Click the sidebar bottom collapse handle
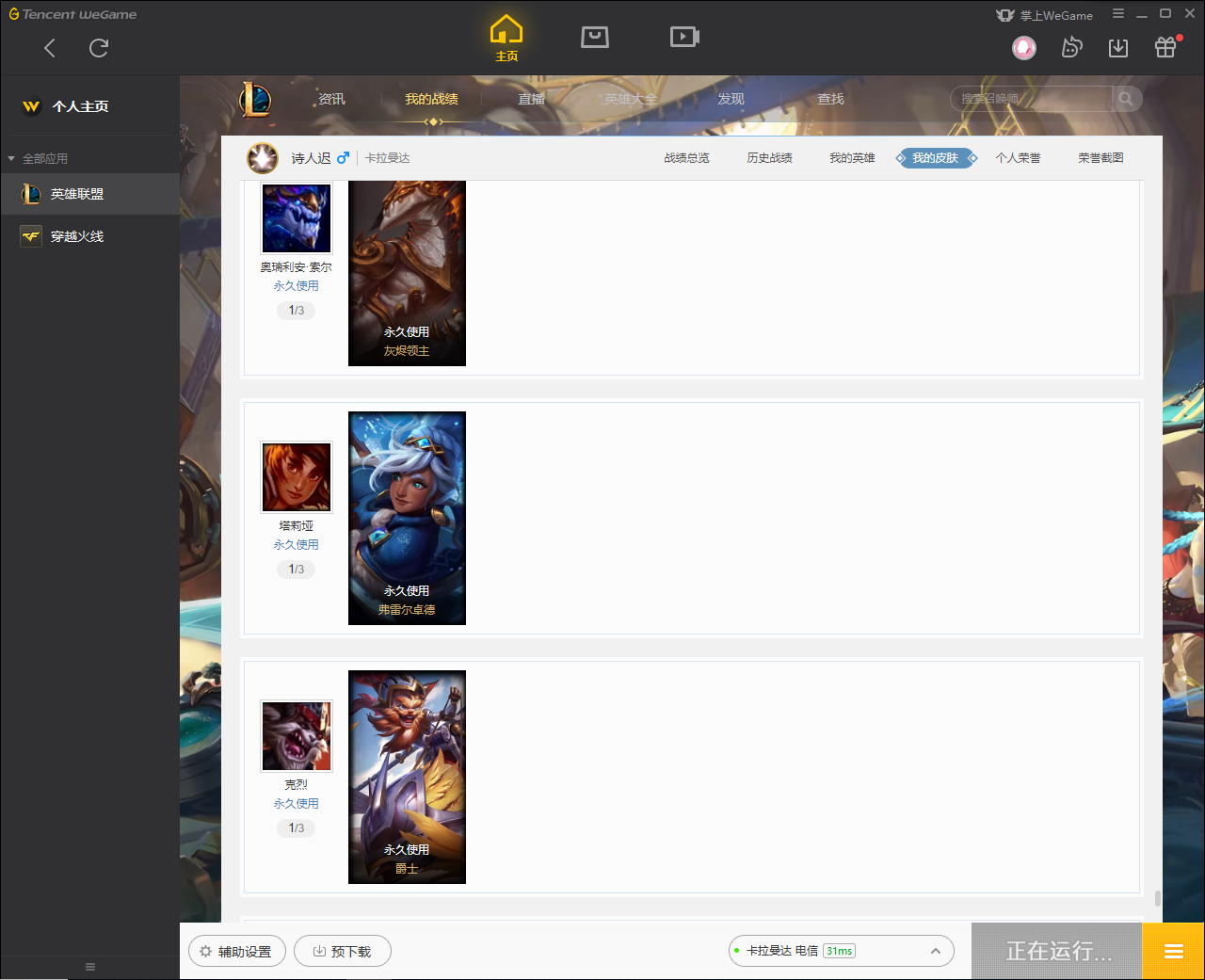1205x980 pixels. tap(90, 967)
